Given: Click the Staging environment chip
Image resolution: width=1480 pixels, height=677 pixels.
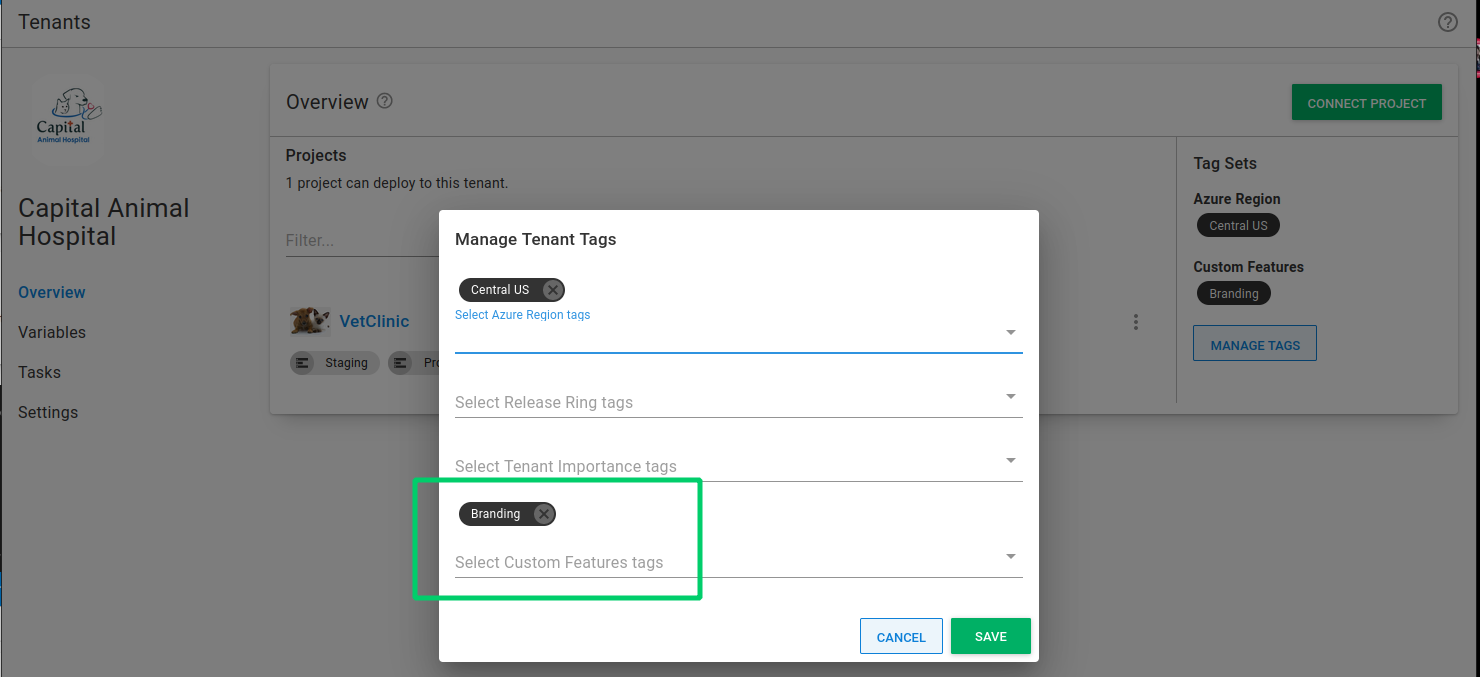Looking at the screenshot, I should (335, 363).
